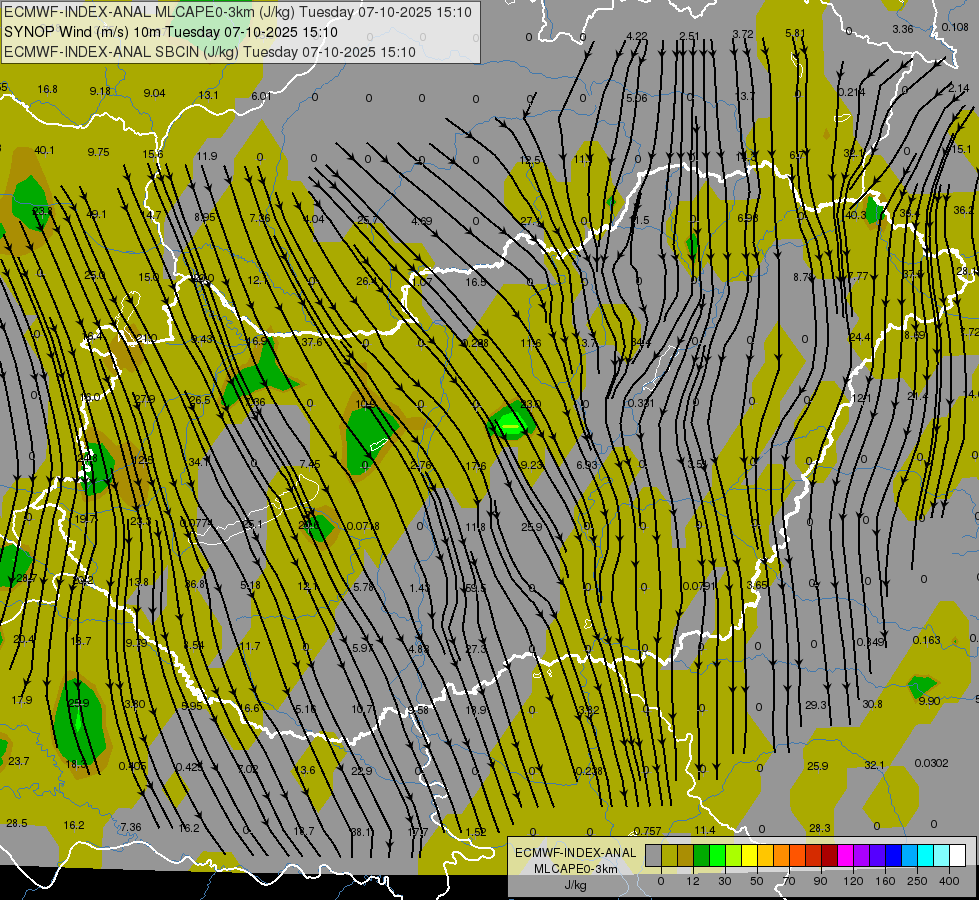Select the white swatch at the legend end
This screenshot has height=900, width=979.
pos(957,855)
